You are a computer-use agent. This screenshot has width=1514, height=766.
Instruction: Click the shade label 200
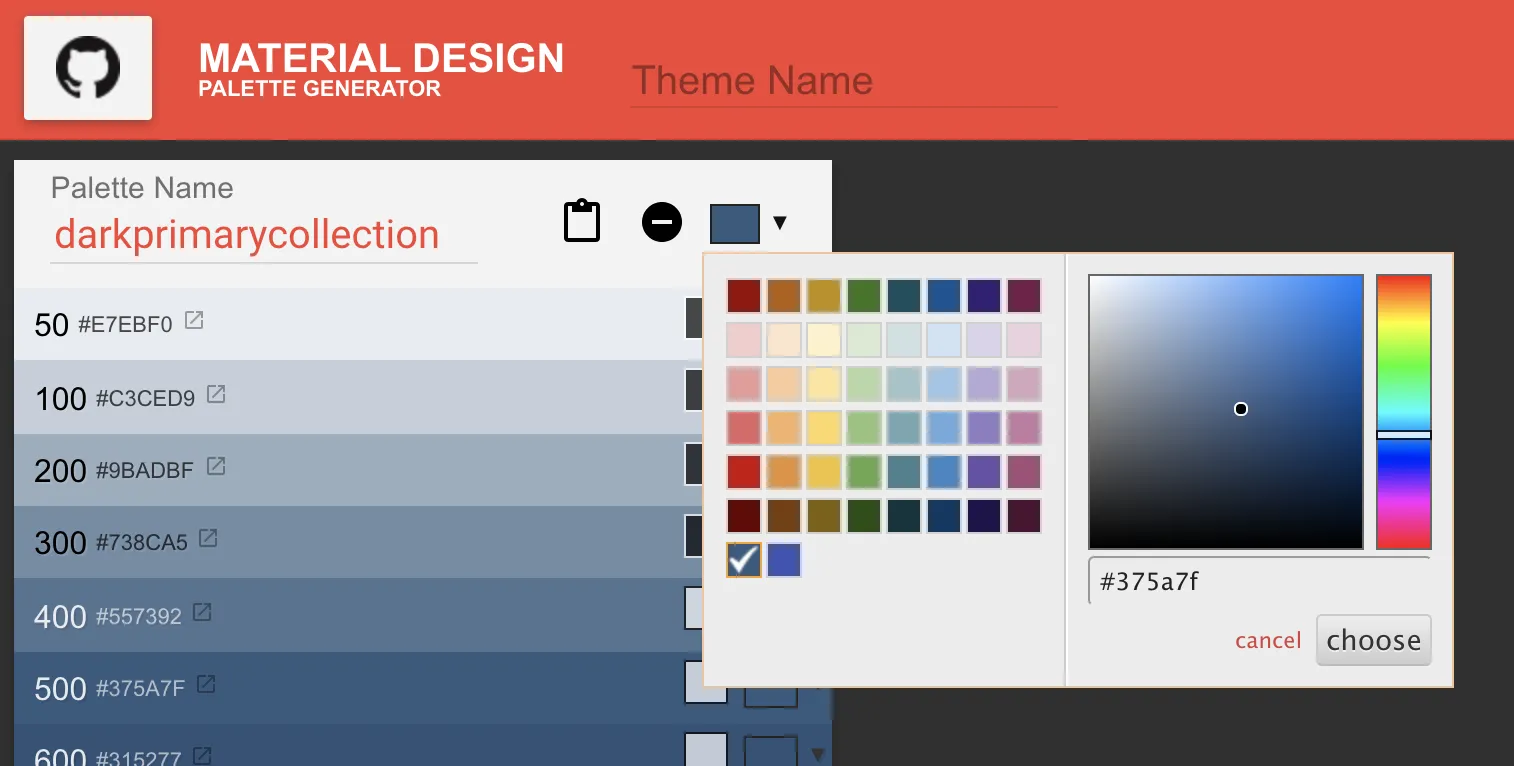pyautogui.click(x=60, y=471)
